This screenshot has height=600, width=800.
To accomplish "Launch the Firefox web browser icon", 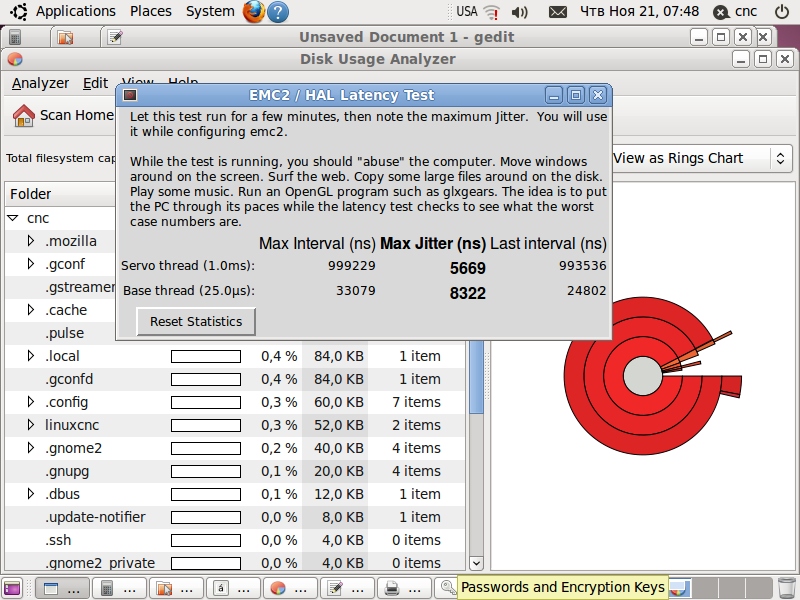I will [x=254, y=12].
